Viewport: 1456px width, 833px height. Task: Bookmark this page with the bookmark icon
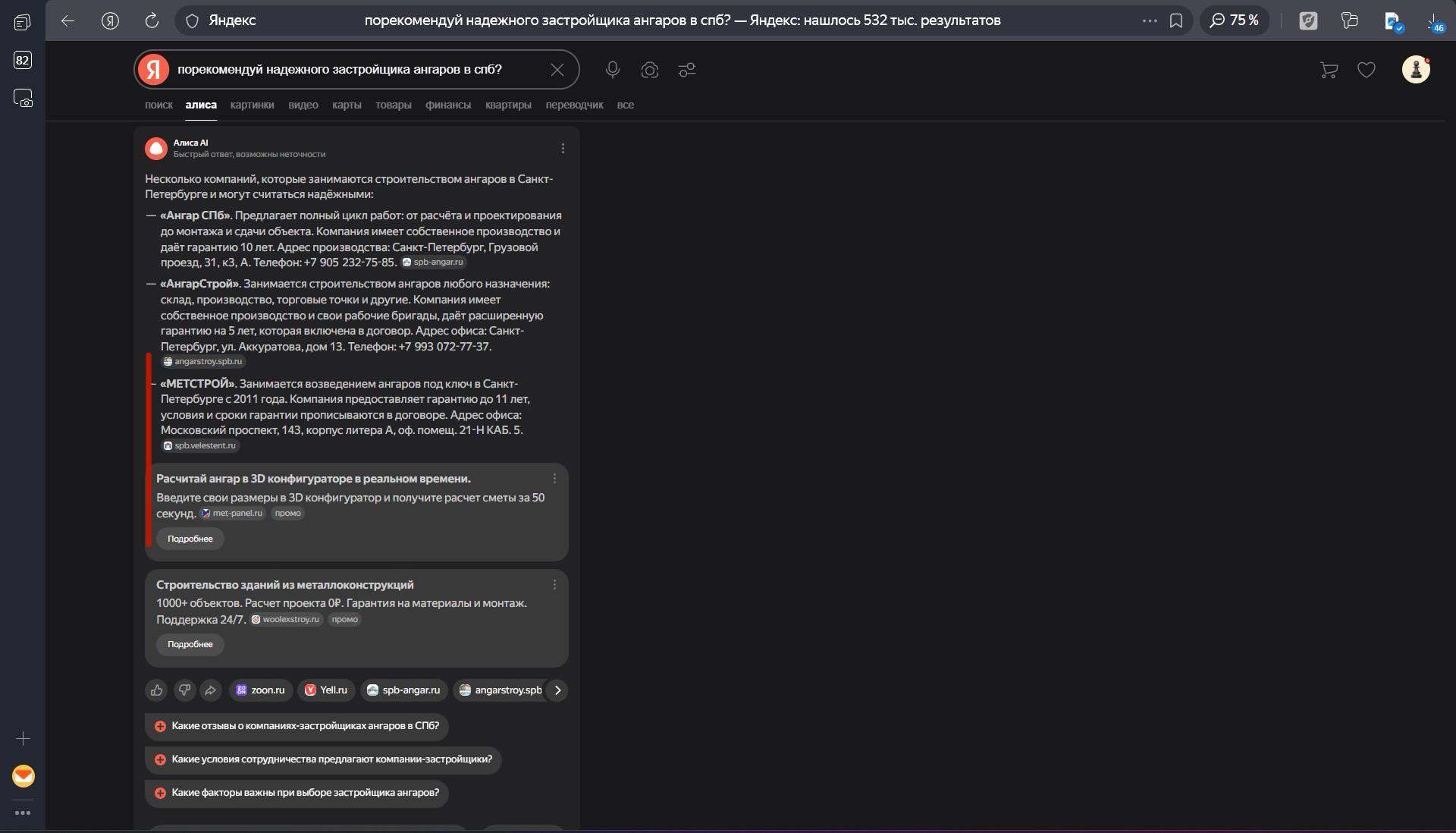[x=1176, y=21]
